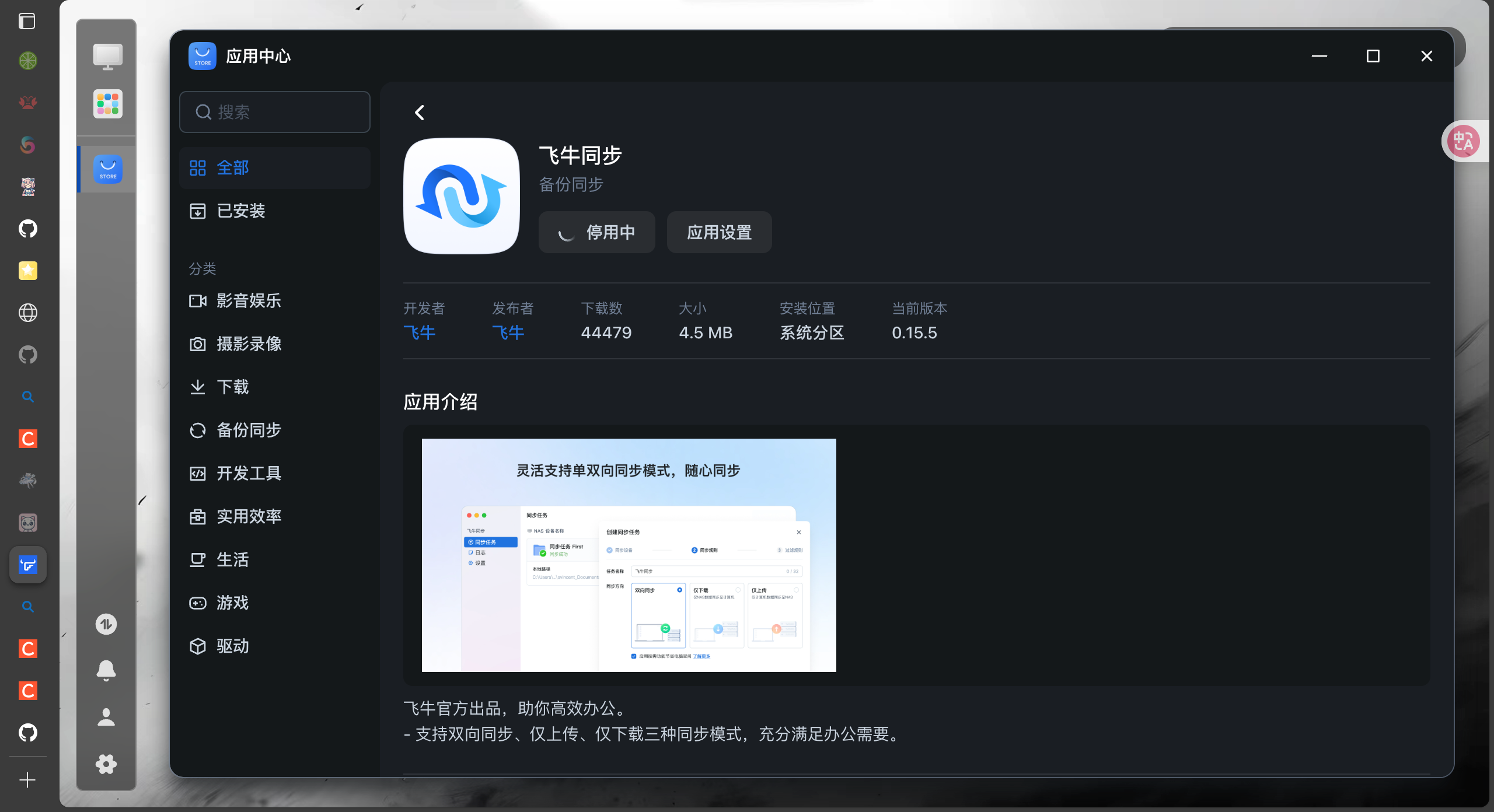Click the swirl icon in the left strip
Image resolution: width=1494 pixels, height=812 pixels.
pos(28,145)
